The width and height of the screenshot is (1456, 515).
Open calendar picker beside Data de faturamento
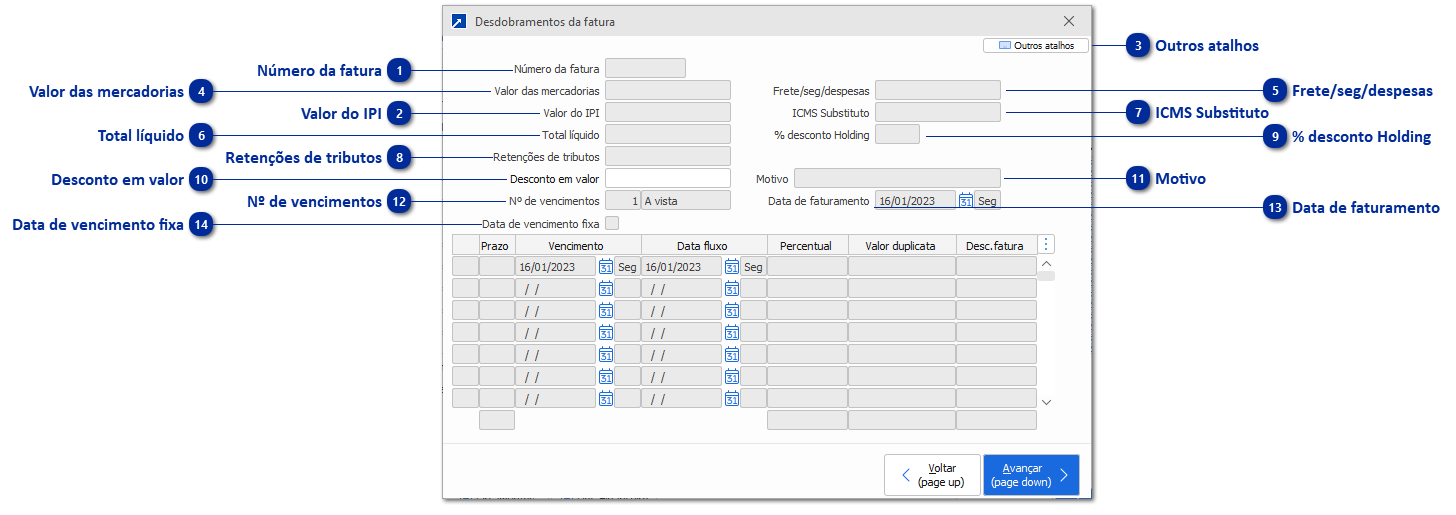click(965, 201)
